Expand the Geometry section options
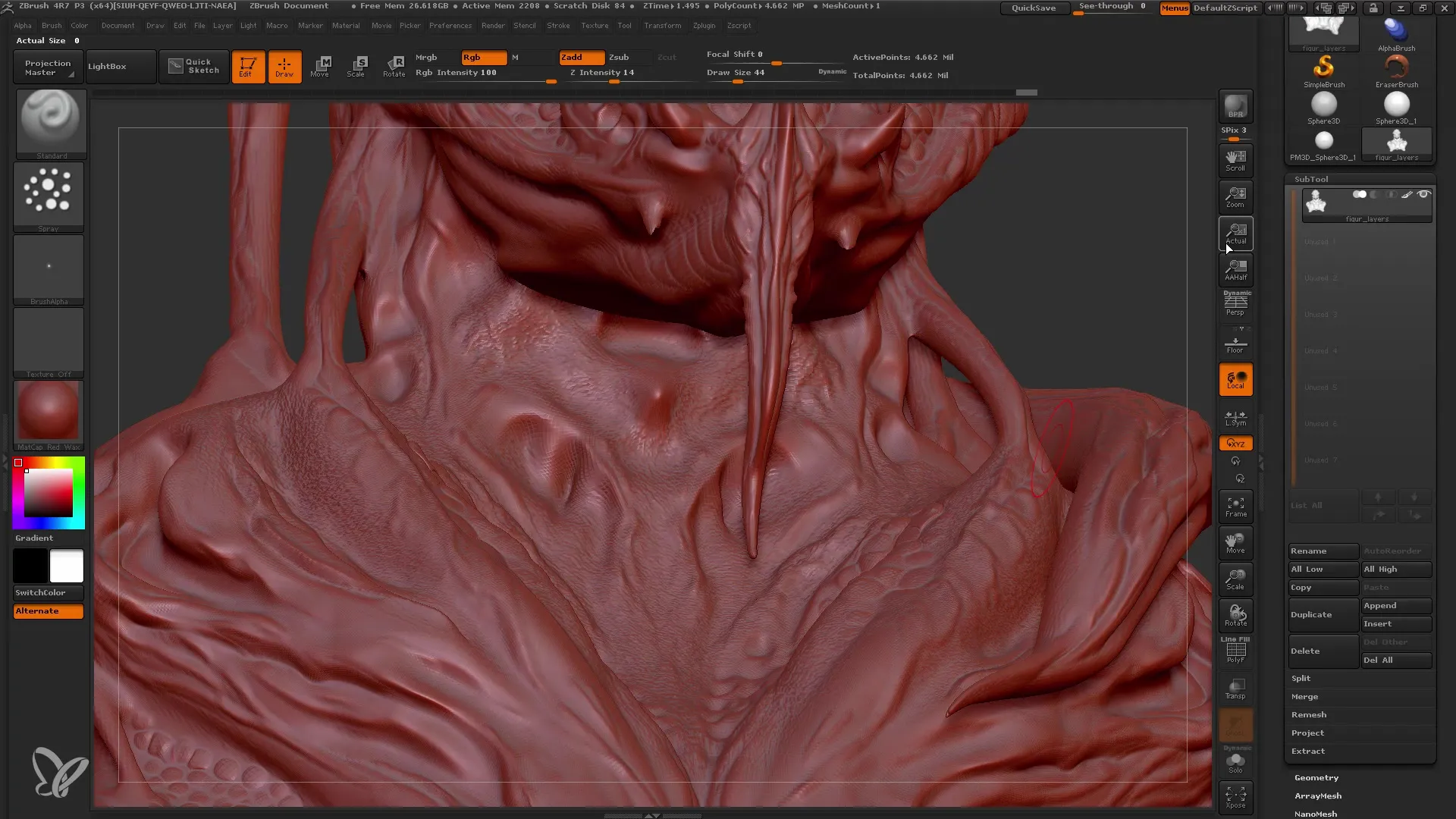This screenshot has width=1456, height=819. pyautogui.click(x=1316, y=777)
